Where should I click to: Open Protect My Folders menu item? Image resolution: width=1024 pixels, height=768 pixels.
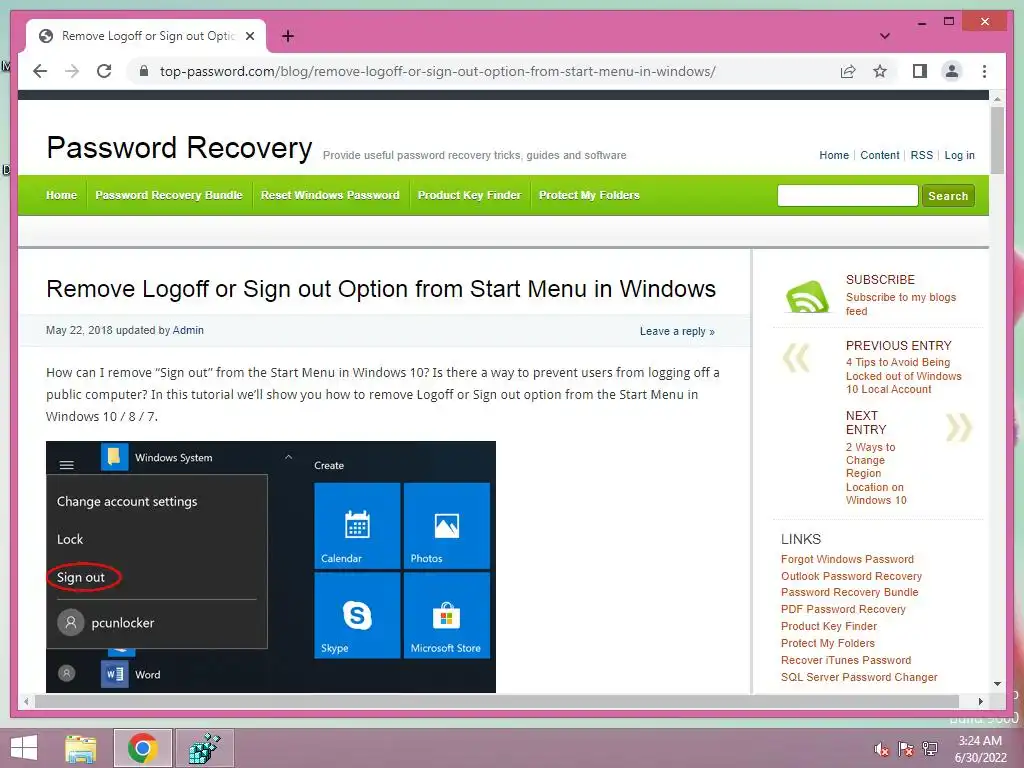[589, 195]
